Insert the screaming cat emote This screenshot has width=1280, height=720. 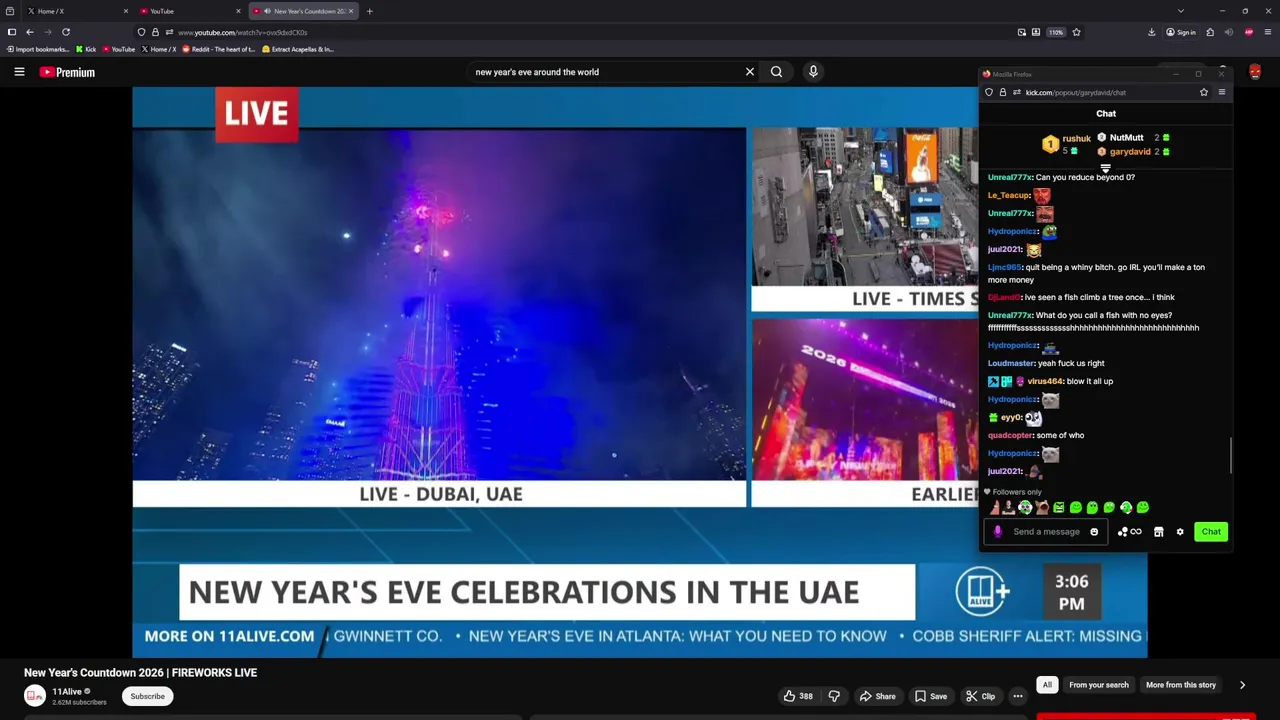(1042, 508)
